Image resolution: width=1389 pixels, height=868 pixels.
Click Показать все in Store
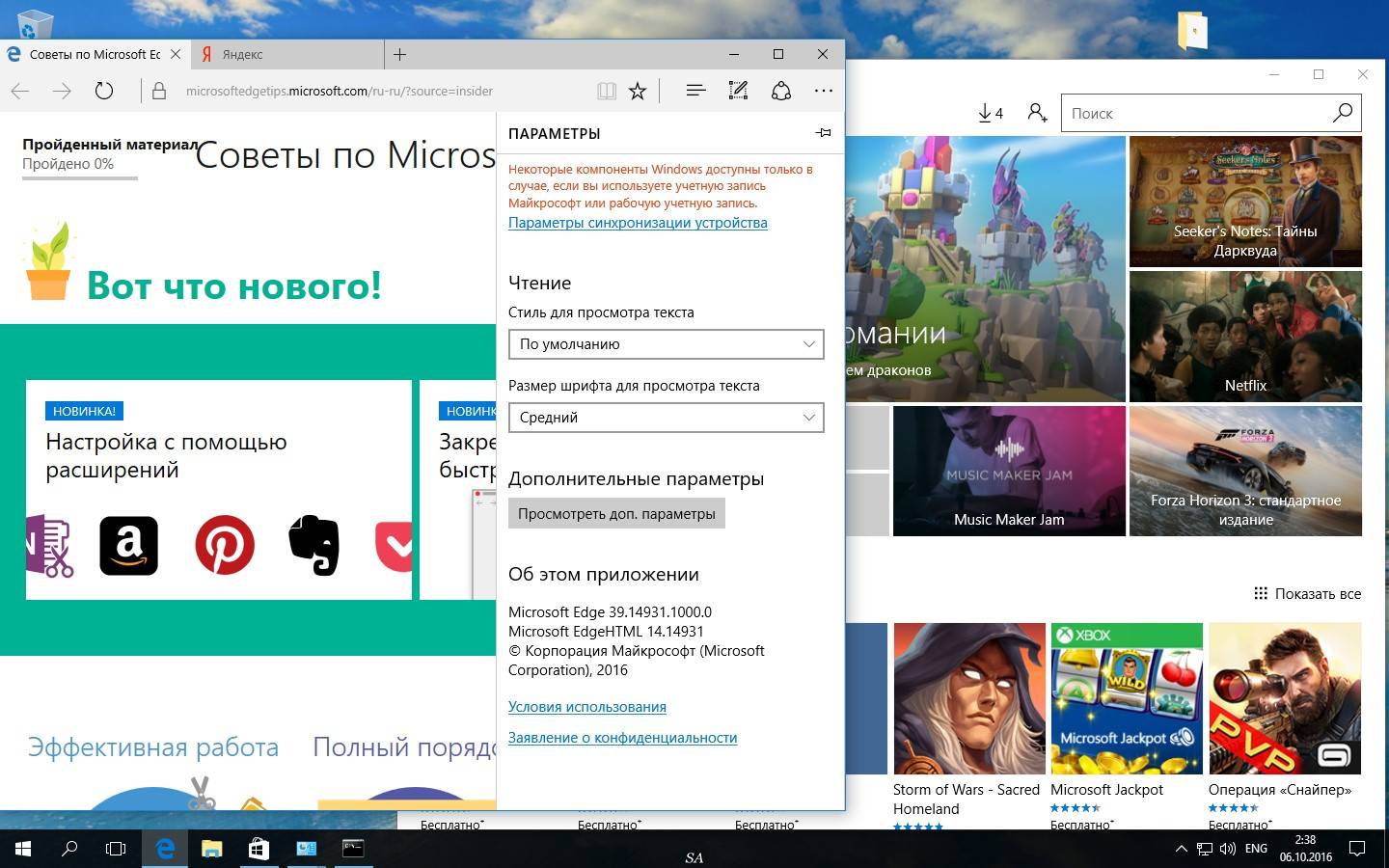tap(1307, 593)
